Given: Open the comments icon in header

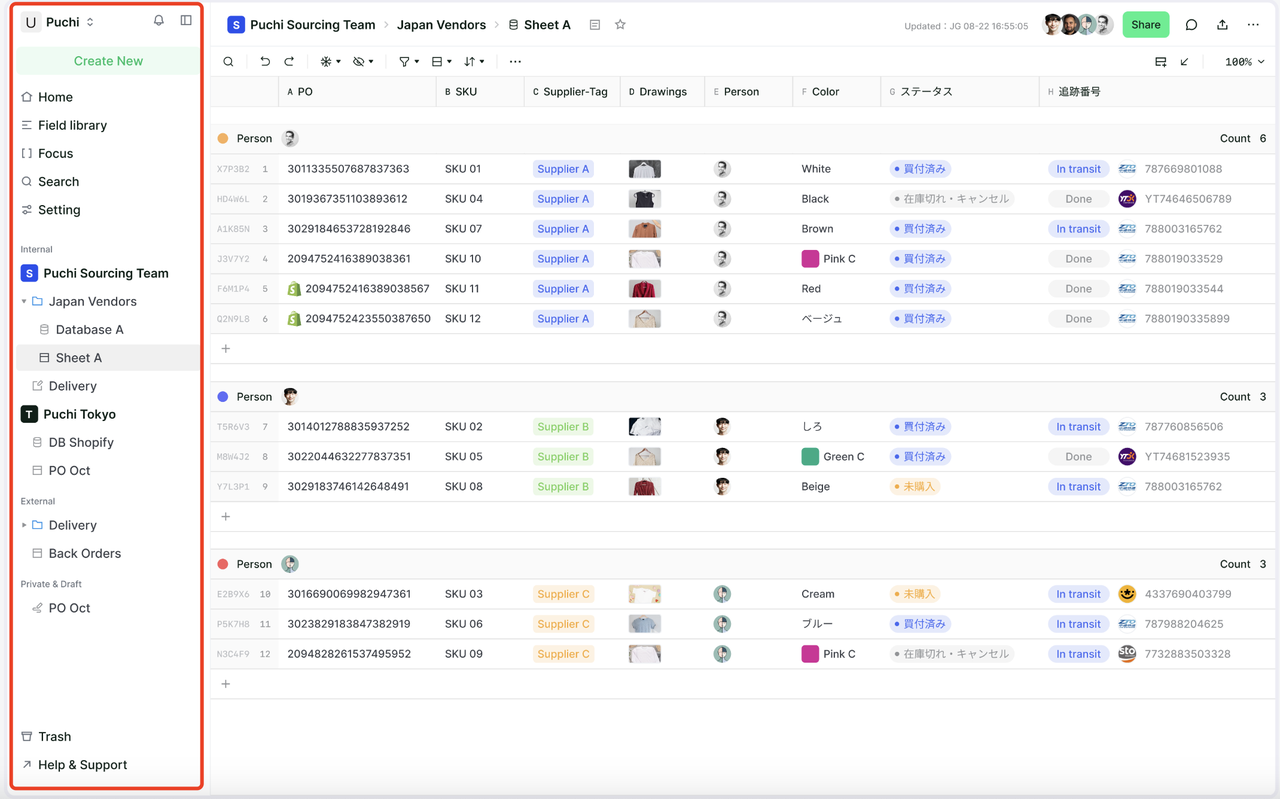Looking at the screenshot, I should point(1191,25).
